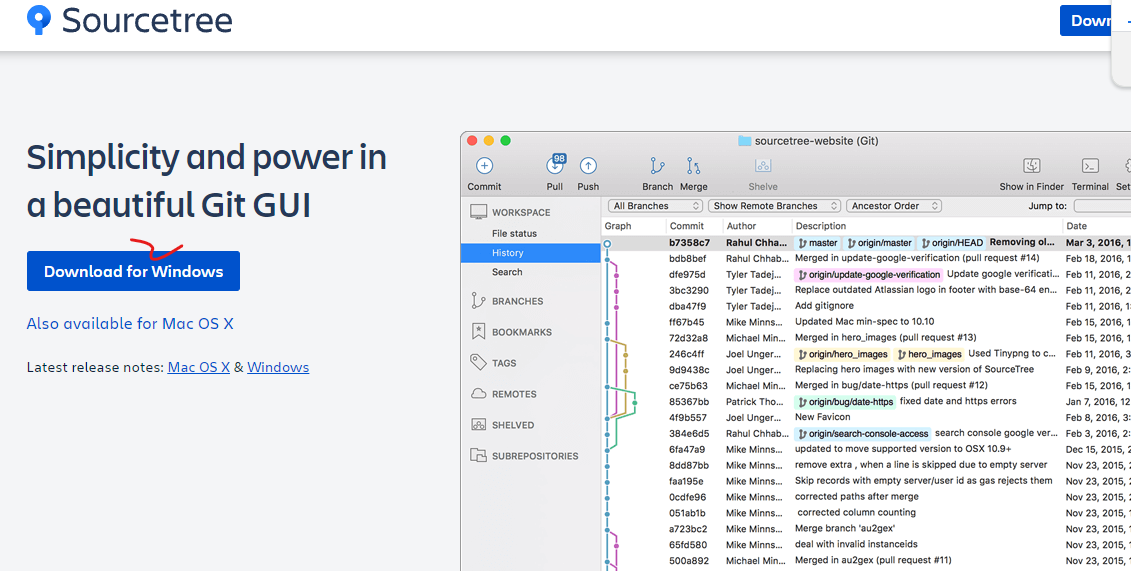This screenshot has width=1131, height=578.
Task: Click the Sourcetree logo in header
Action: (x=130, y=20)
